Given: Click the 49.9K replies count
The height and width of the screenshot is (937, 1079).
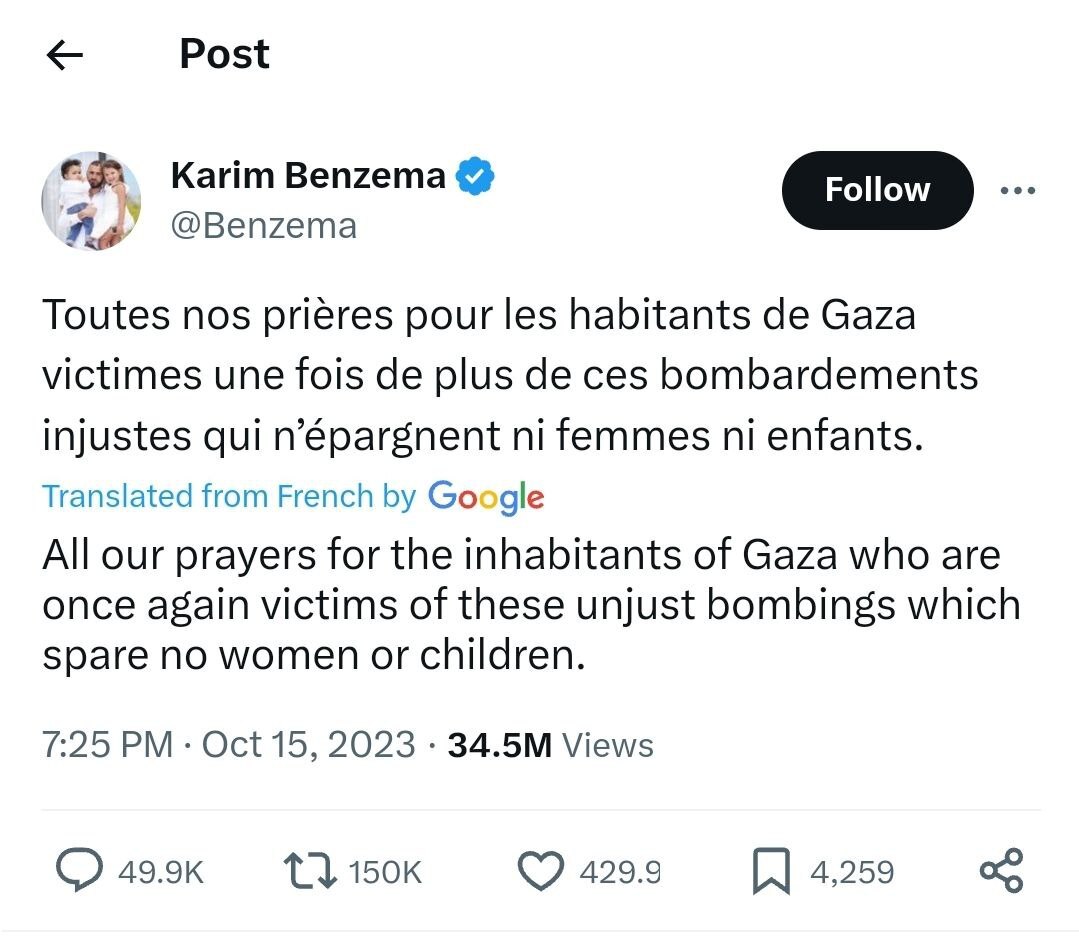Looking at the screenshot, I should 160,873.
